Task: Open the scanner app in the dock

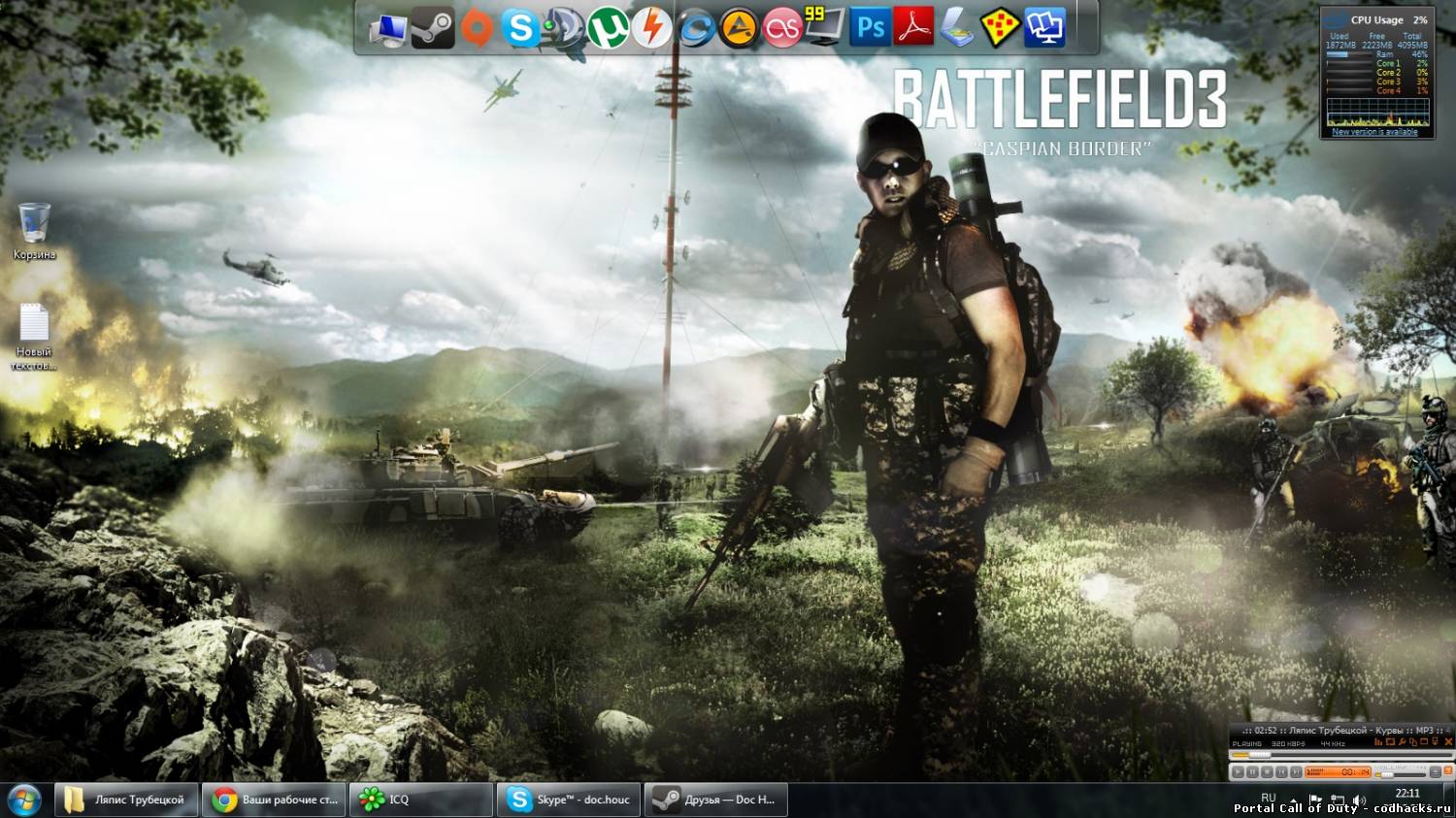Action: pos(958,28)
